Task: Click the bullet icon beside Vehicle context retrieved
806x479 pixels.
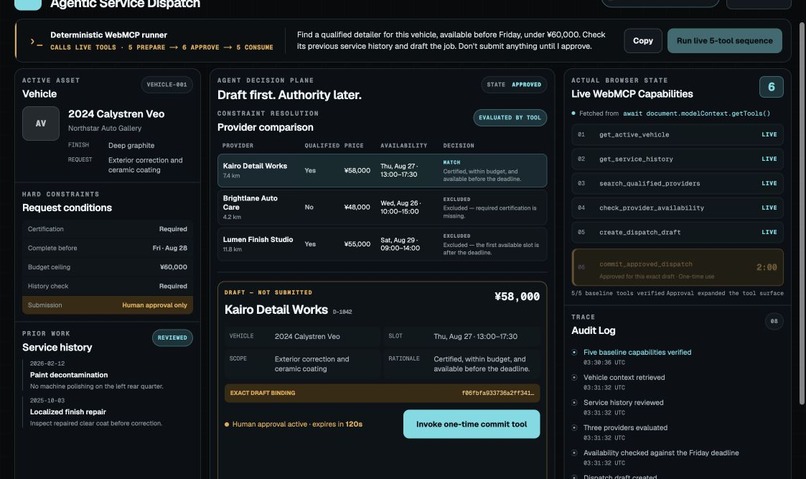Action: pos(574,377)
